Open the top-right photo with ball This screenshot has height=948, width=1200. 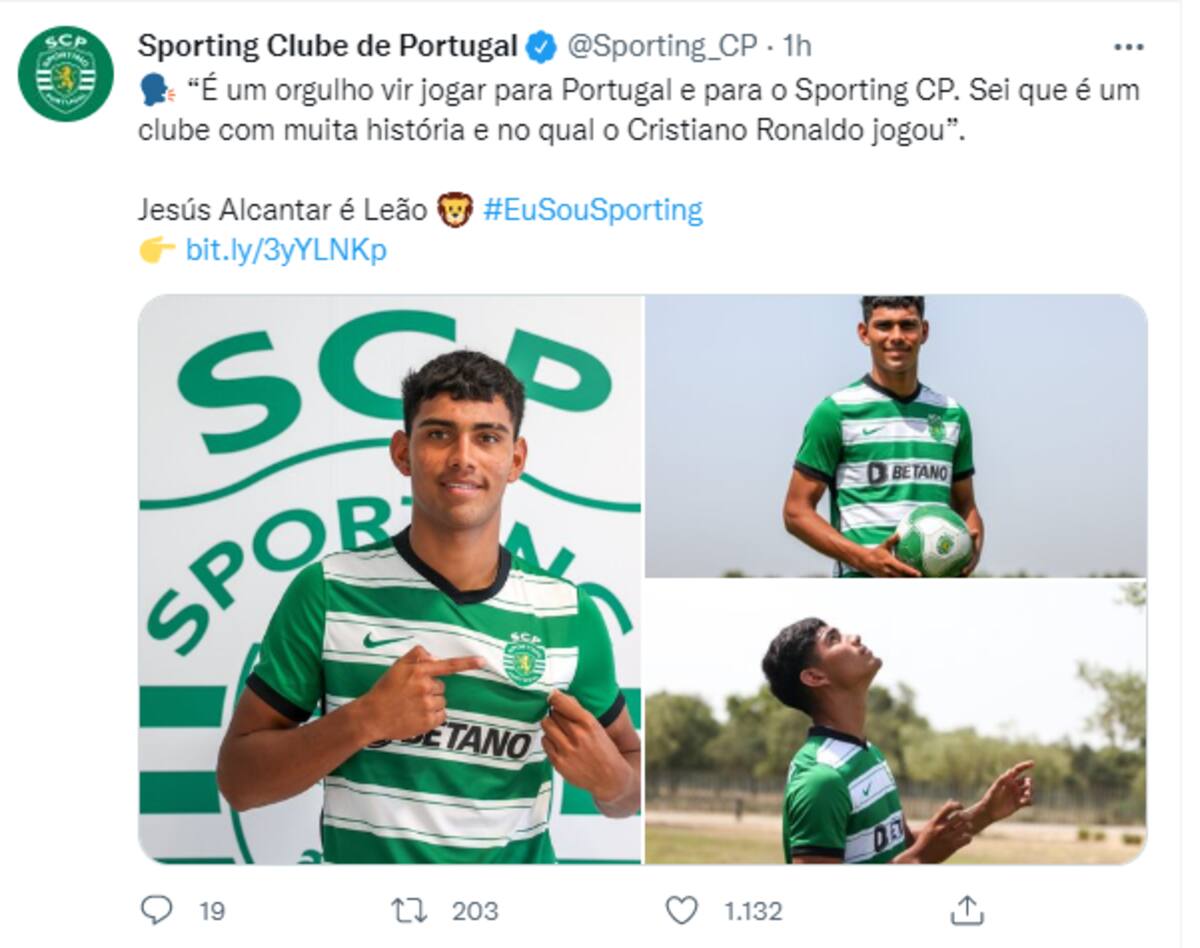pos(896,436)
